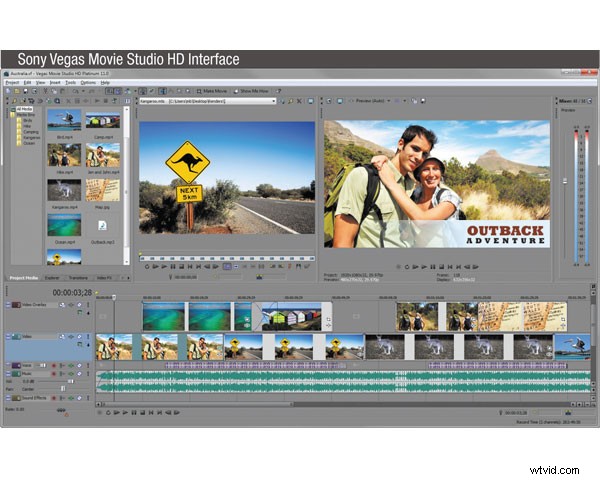The height and width of the screenshot is (480, 600).
Task: Minimize the Video track header
Action: click(8, 336)
